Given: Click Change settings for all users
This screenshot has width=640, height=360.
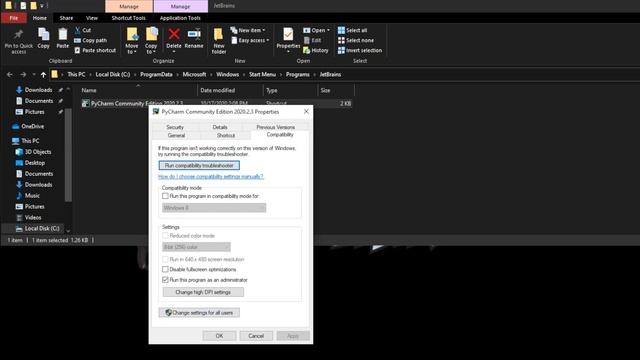Looking at the screenshot, I should pos(199,313).
